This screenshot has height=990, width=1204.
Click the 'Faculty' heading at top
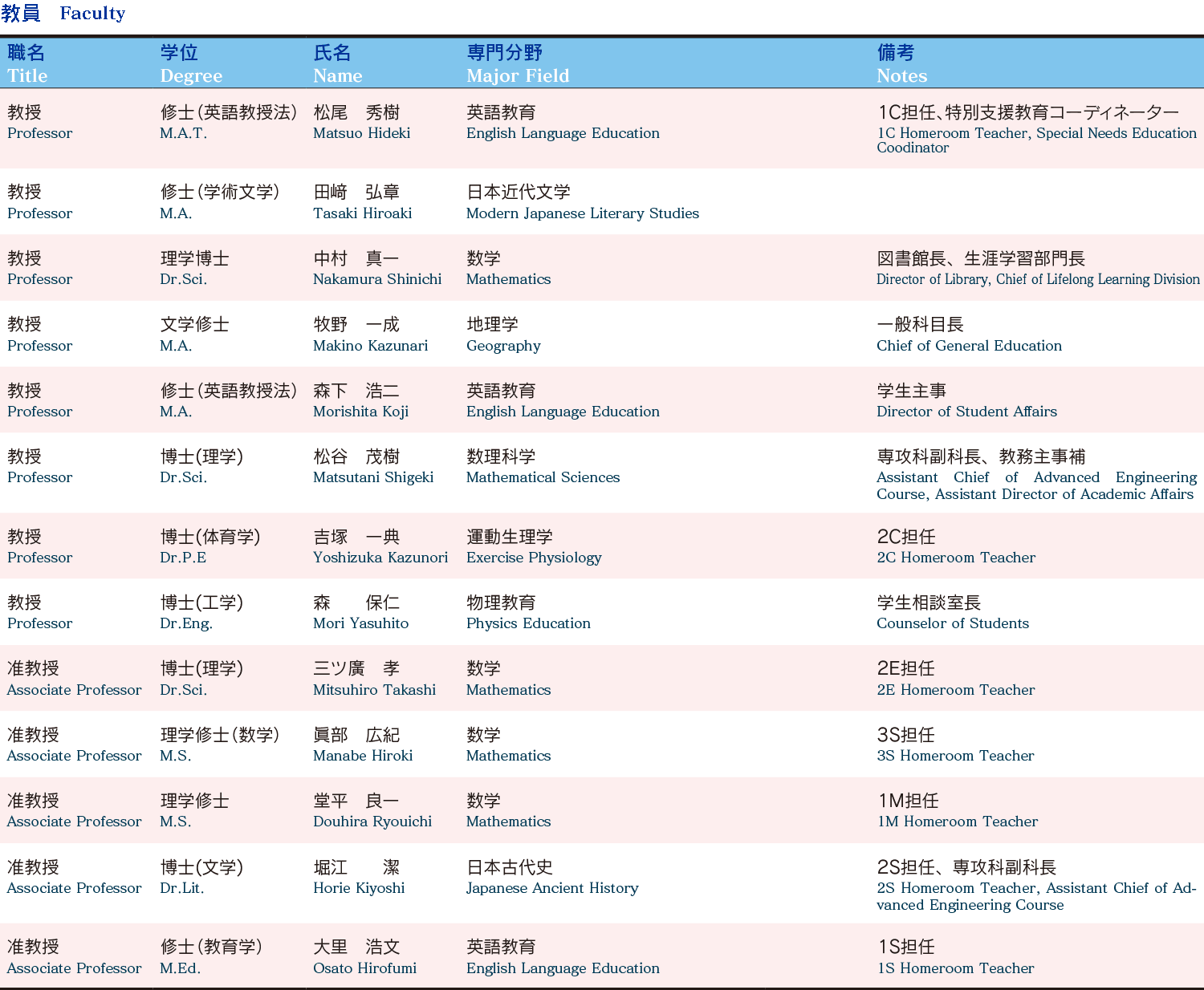click(92, 14)
